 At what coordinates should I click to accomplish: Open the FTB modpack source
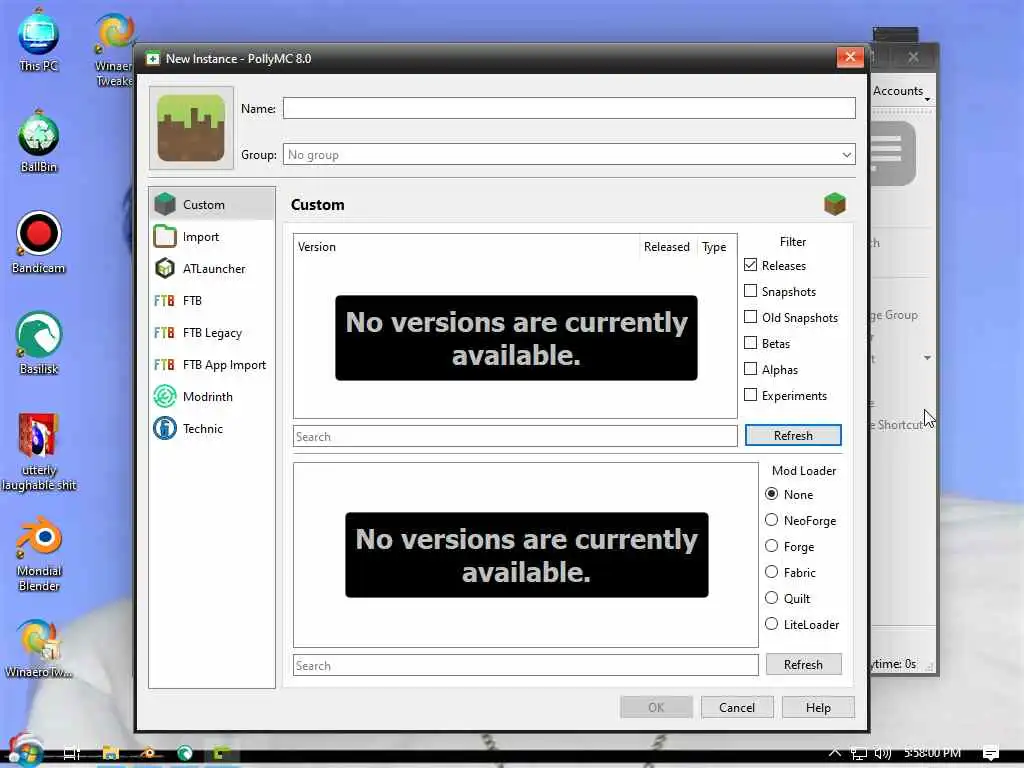tap(212, 300)
